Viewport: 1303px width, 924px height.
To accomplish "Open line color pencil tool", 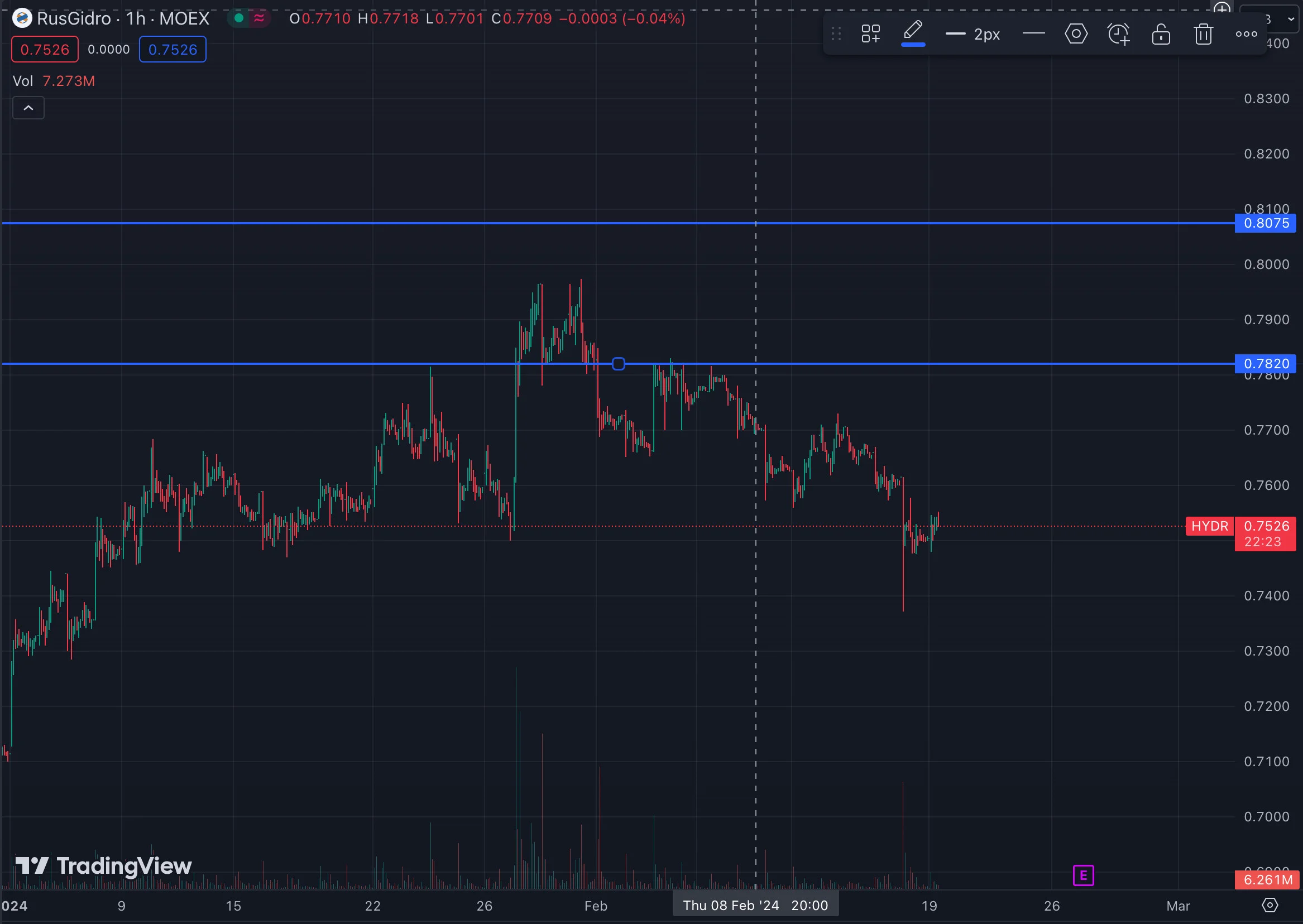I will pyautogui.click(x=913, y=33).
